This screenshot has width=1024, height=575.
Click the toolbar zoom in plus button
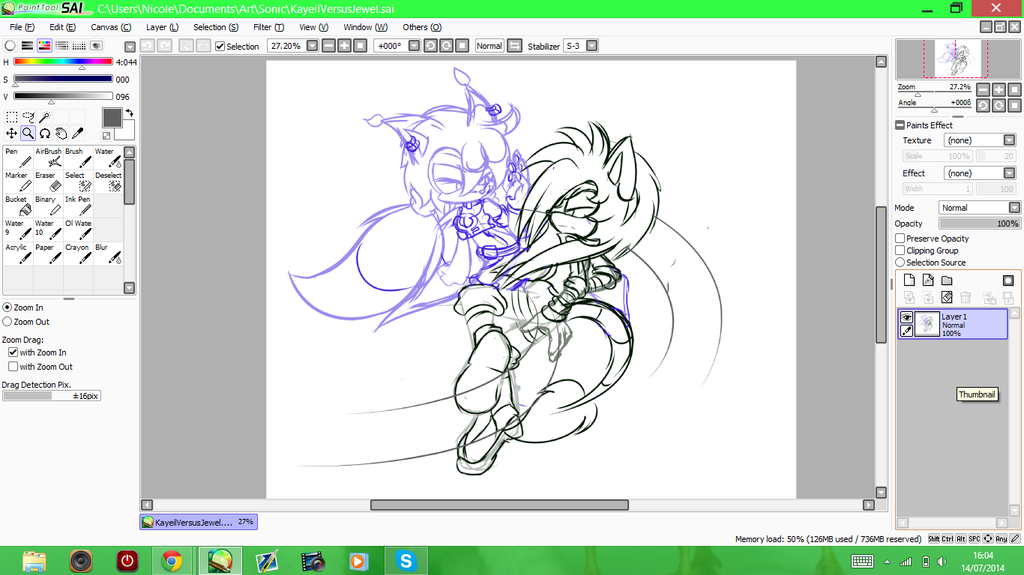[344, 46]
